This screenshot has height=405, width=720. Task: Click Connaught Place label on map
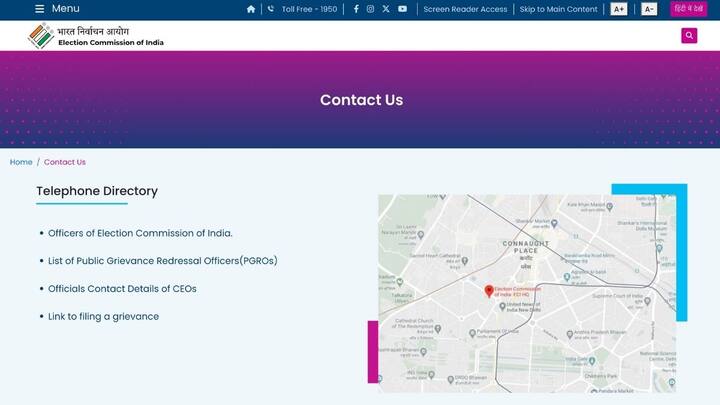(526, 247)
